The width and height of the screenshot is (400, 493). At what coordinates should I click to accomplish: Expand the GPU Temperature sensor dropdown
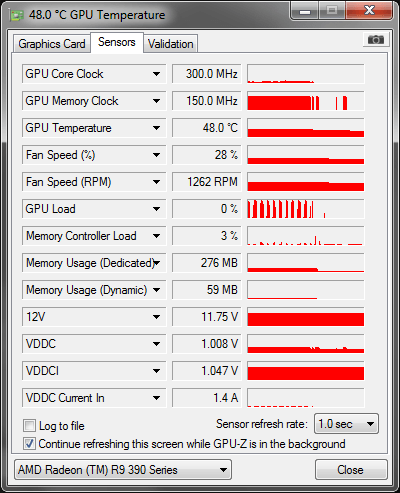tap(156, 128)
